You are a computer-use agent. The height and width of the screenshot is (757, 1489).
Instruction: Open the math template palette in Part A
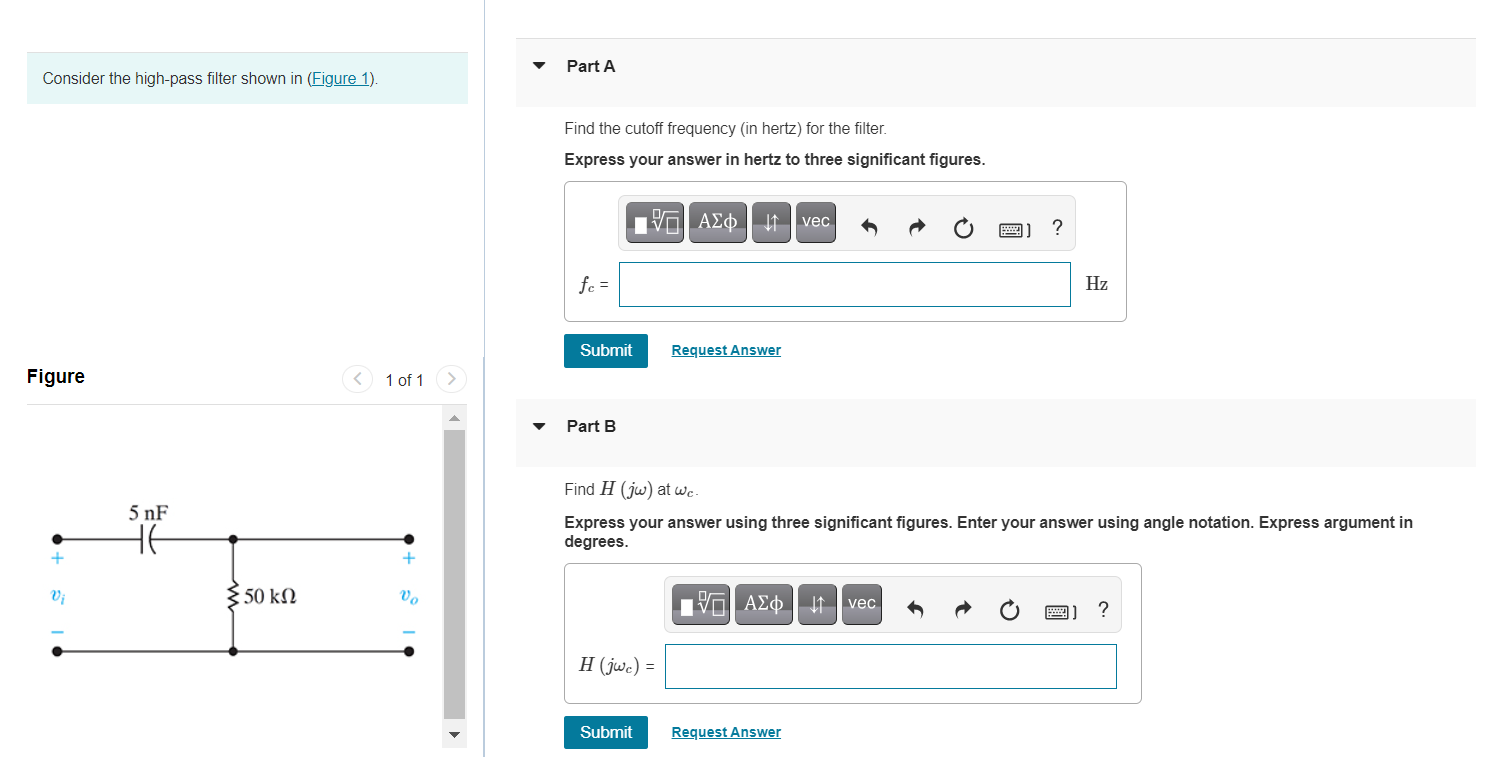click(x=654, y=222)
